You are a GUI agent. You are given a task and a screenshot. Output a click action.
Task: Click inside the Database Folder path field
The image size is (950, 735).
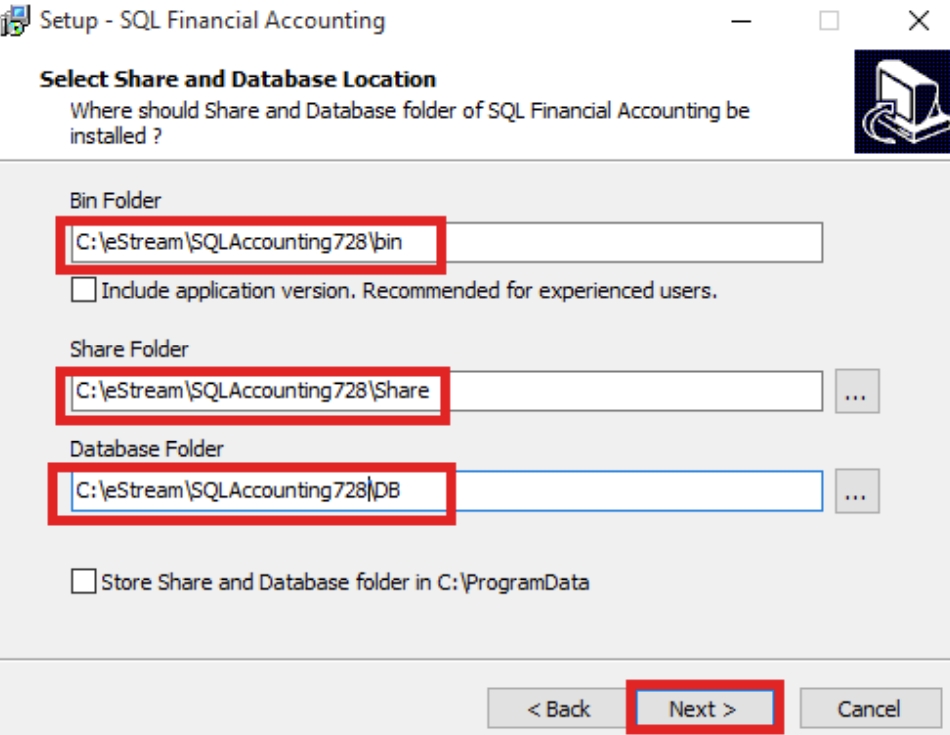click(600, 491)
